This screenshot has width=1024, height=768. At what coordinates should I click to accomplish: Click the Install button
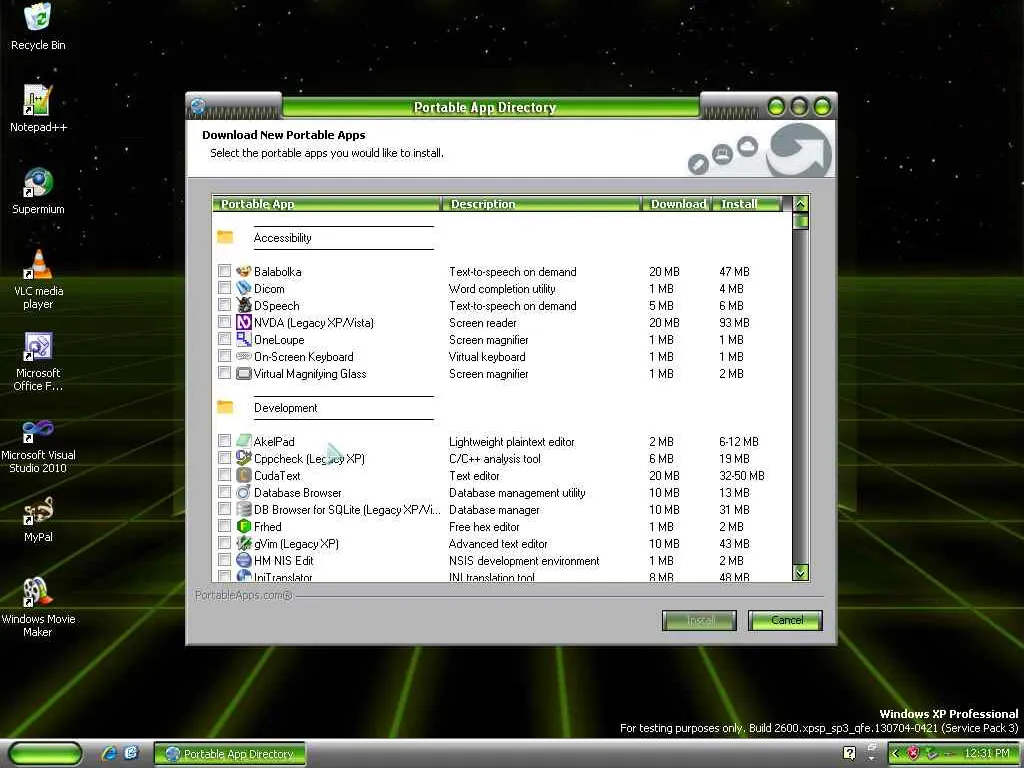[699, 620]
